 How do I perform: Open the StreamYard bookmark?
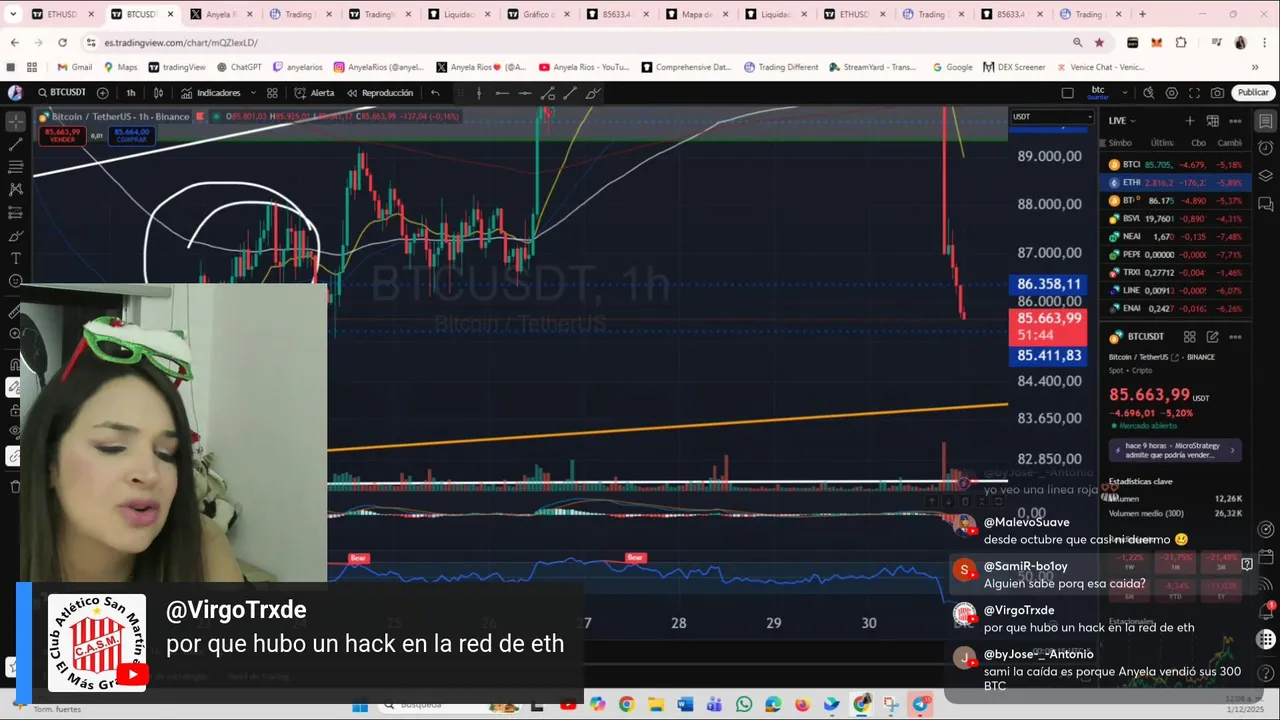click(872, 67)
